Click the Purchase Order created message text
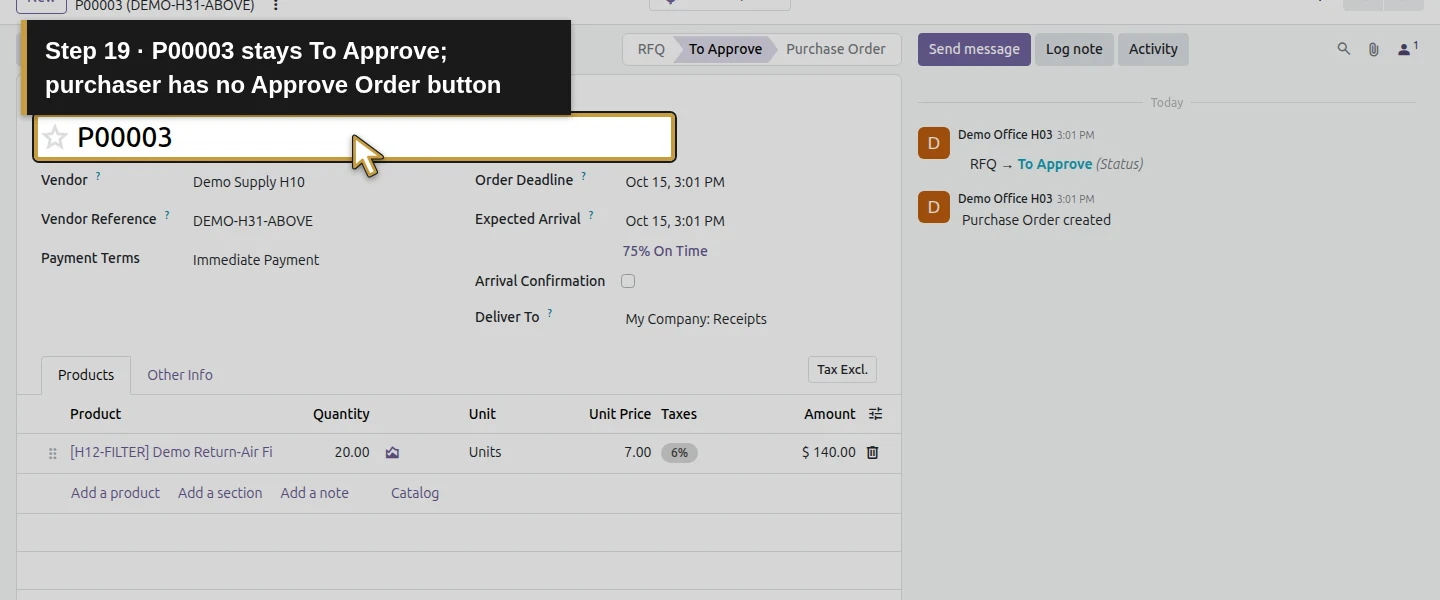The width and height of the screenshot is (1440, 600). (x=1036, y=220)
